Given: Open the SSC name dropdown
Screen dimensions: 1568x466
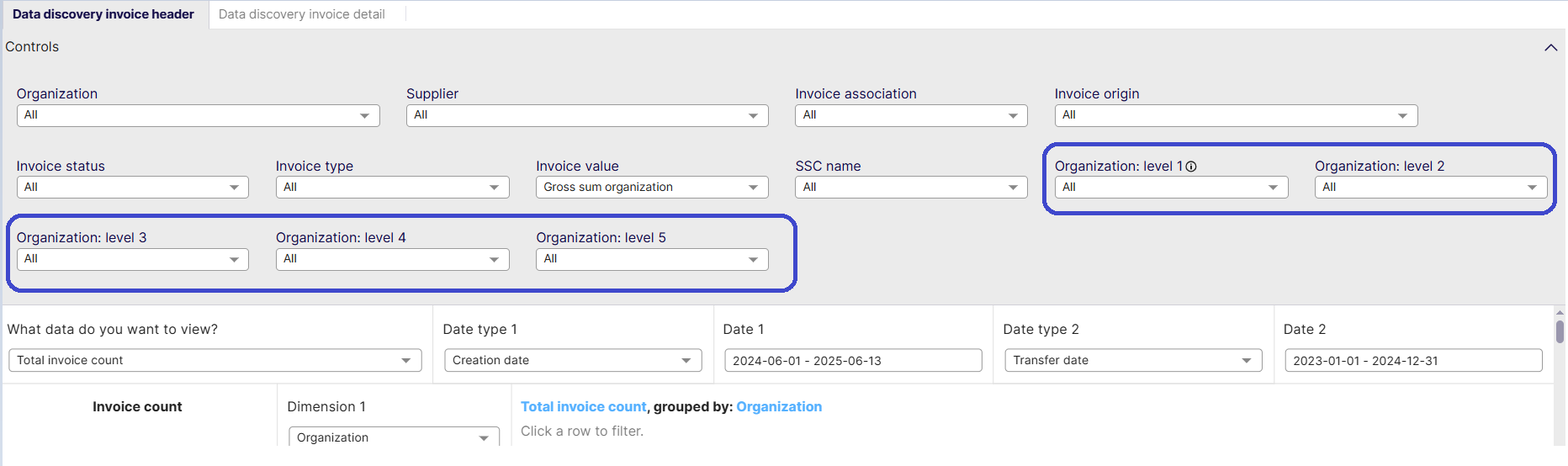Looking at the screenshot, I should pyautogui.click(x=911, y=188).
